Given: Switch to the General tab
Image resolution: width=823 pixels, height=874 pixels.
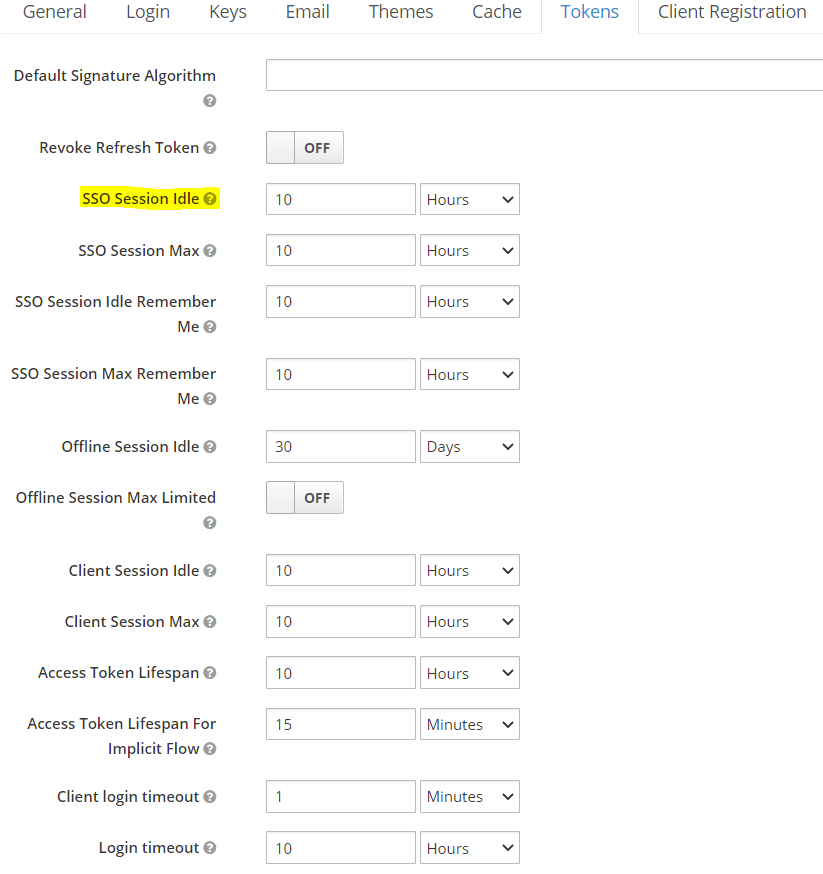Looking at the screenshot, I should pos(55,12).
